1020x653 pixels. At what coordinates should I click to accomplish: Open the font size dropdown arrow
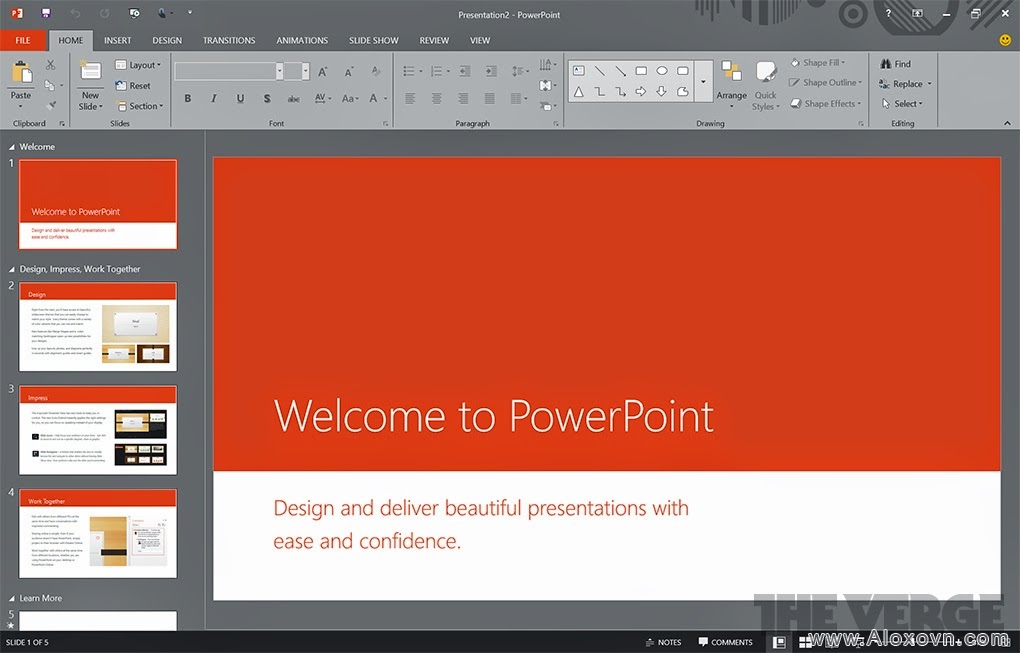305,72
